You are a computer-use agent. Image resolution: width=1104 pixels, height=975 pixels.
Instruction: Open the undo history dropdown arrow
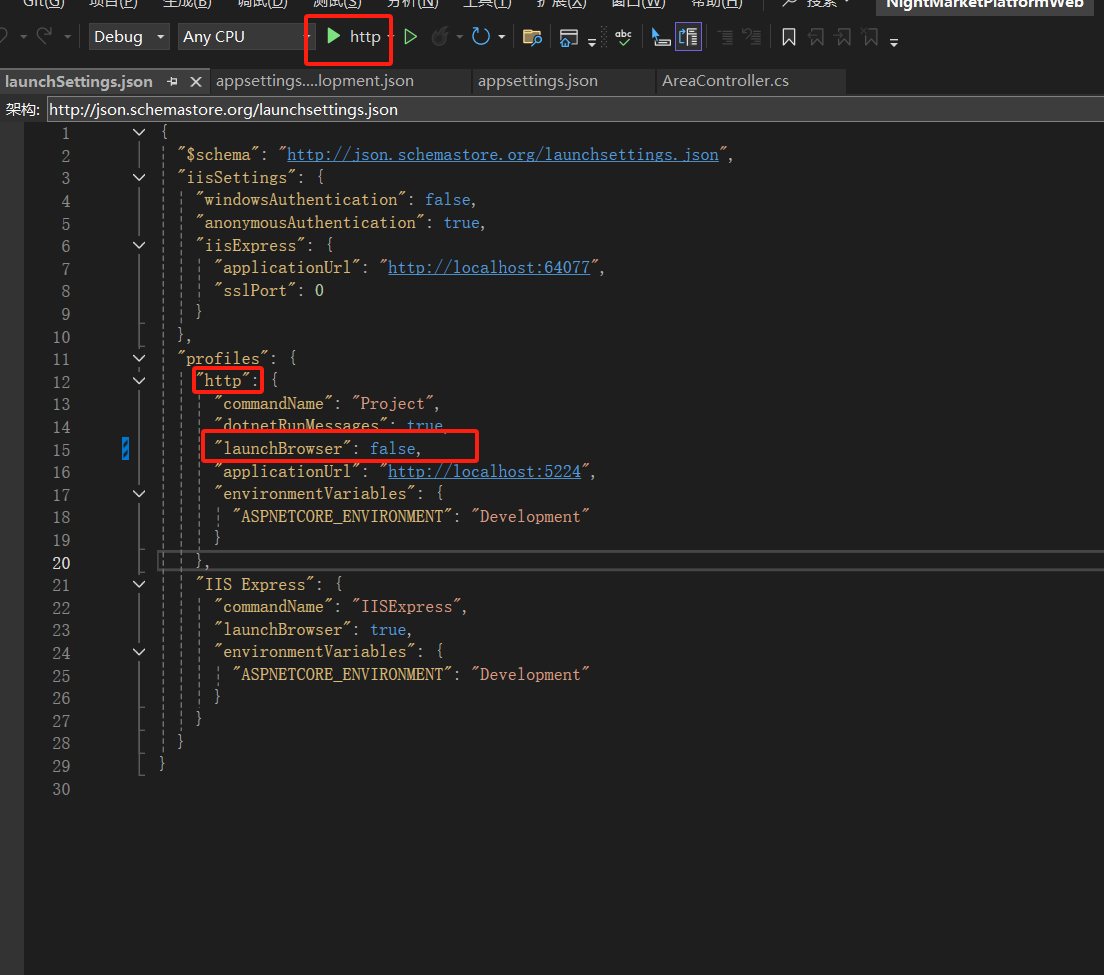(23, 37)
